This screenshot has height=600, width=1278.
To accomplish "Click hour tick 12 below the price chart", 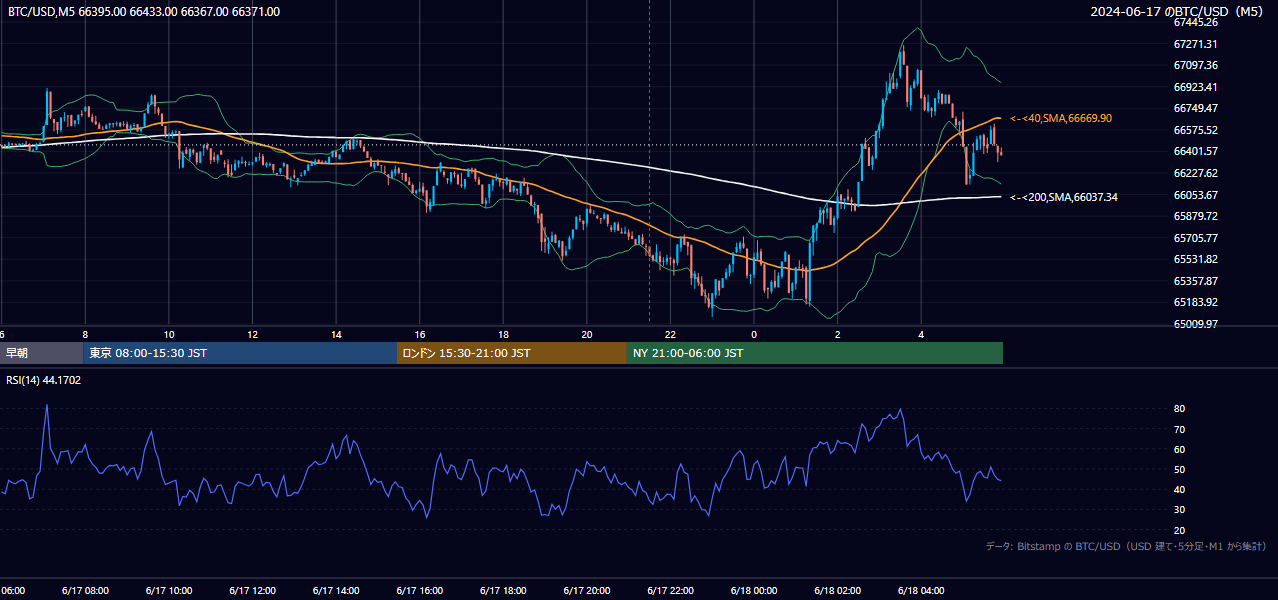I will click(252, 334).
